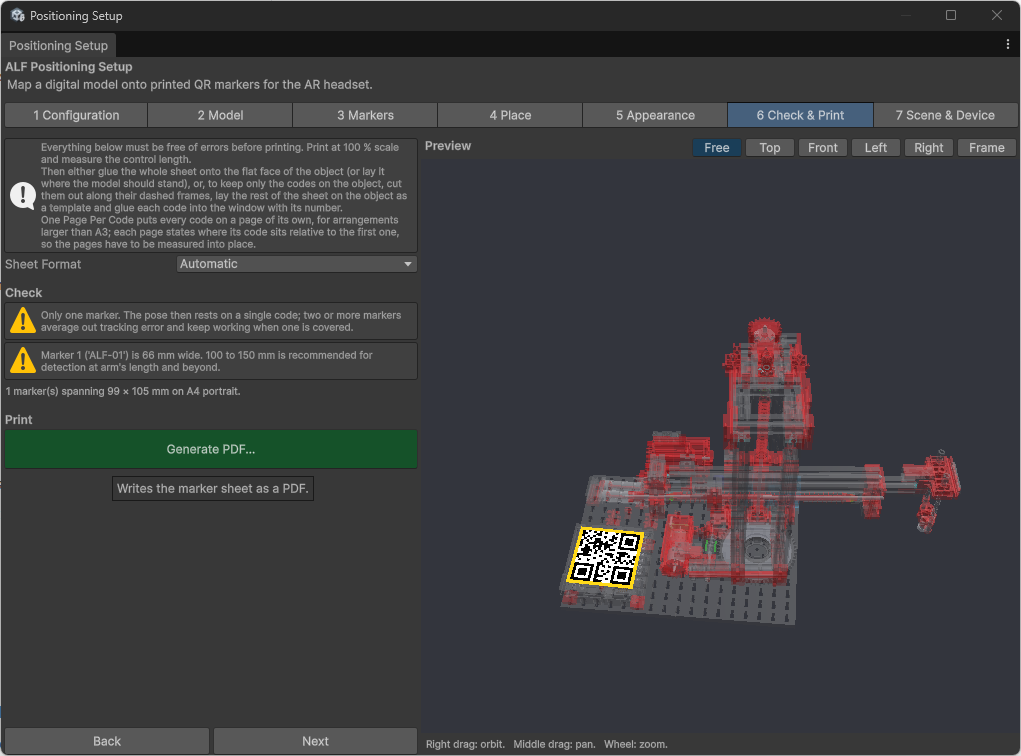Maximize the Positioning Setup window
Viewport: 1021px width, 756px height.
click(951, 15)
